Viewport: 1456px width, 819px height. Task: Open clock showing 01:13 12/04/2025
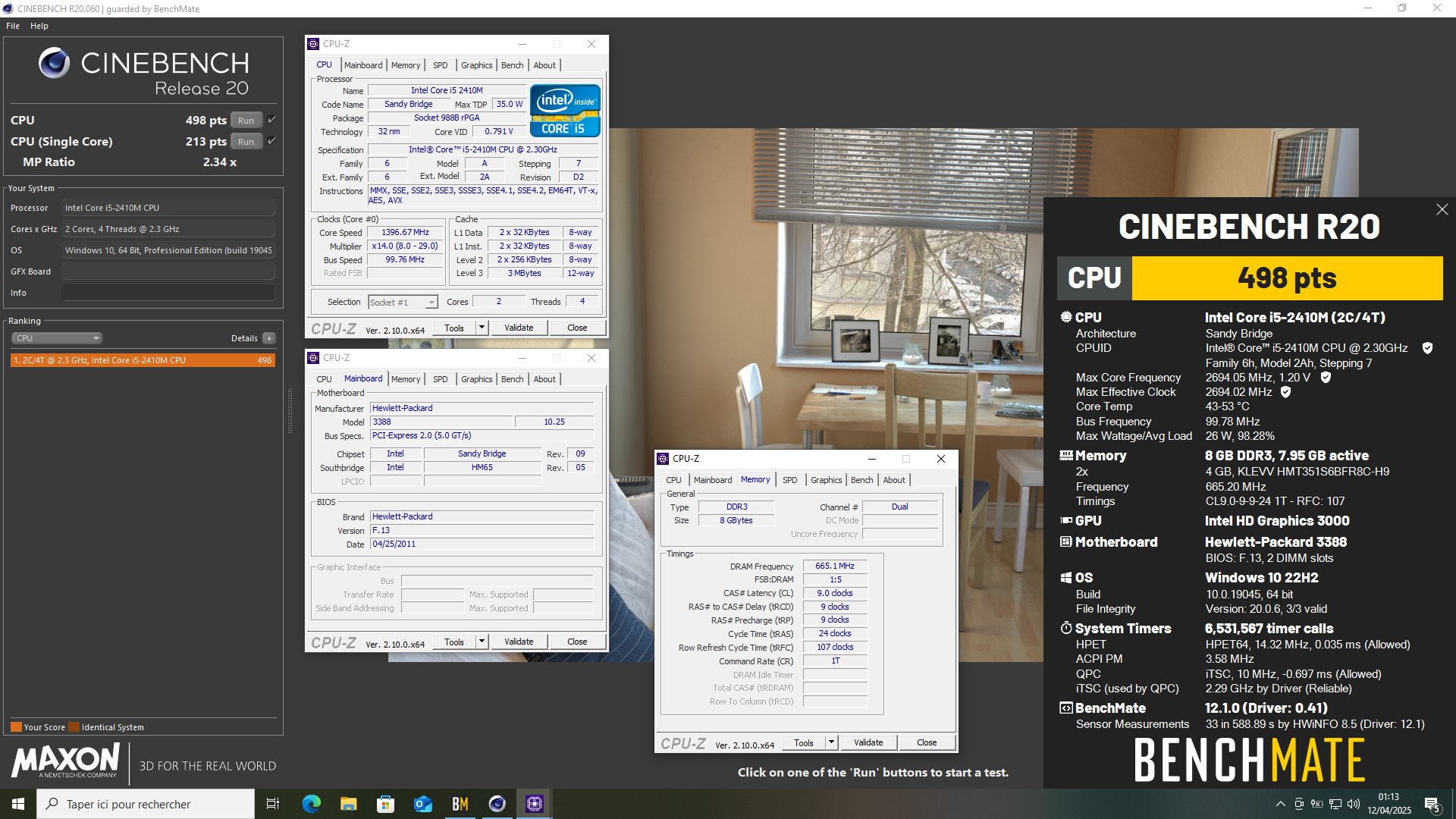coord(1389,804)
